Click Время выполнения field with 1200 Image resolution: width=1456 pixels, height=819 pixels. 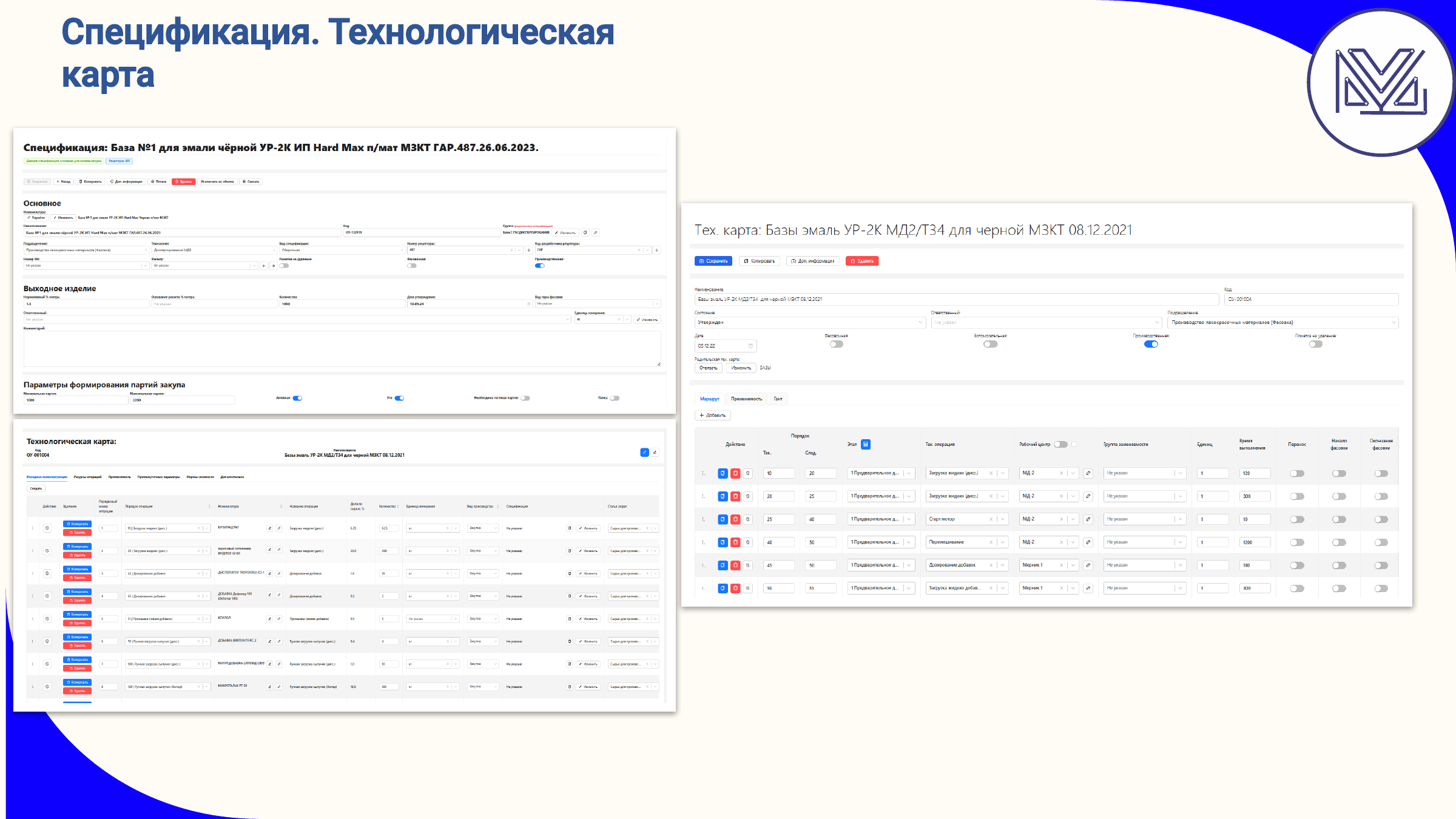[x=1255, y=542]
